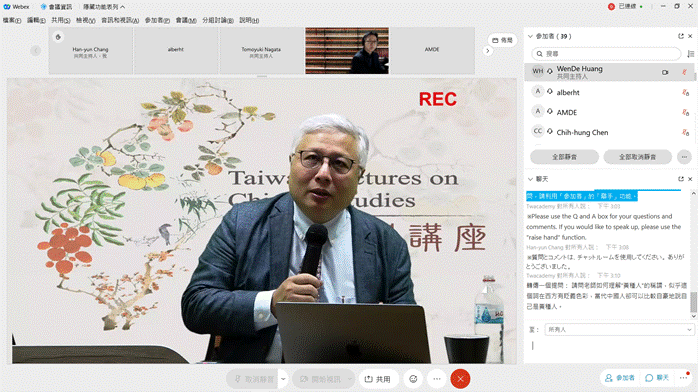Select the AMDE video tile

432,51
